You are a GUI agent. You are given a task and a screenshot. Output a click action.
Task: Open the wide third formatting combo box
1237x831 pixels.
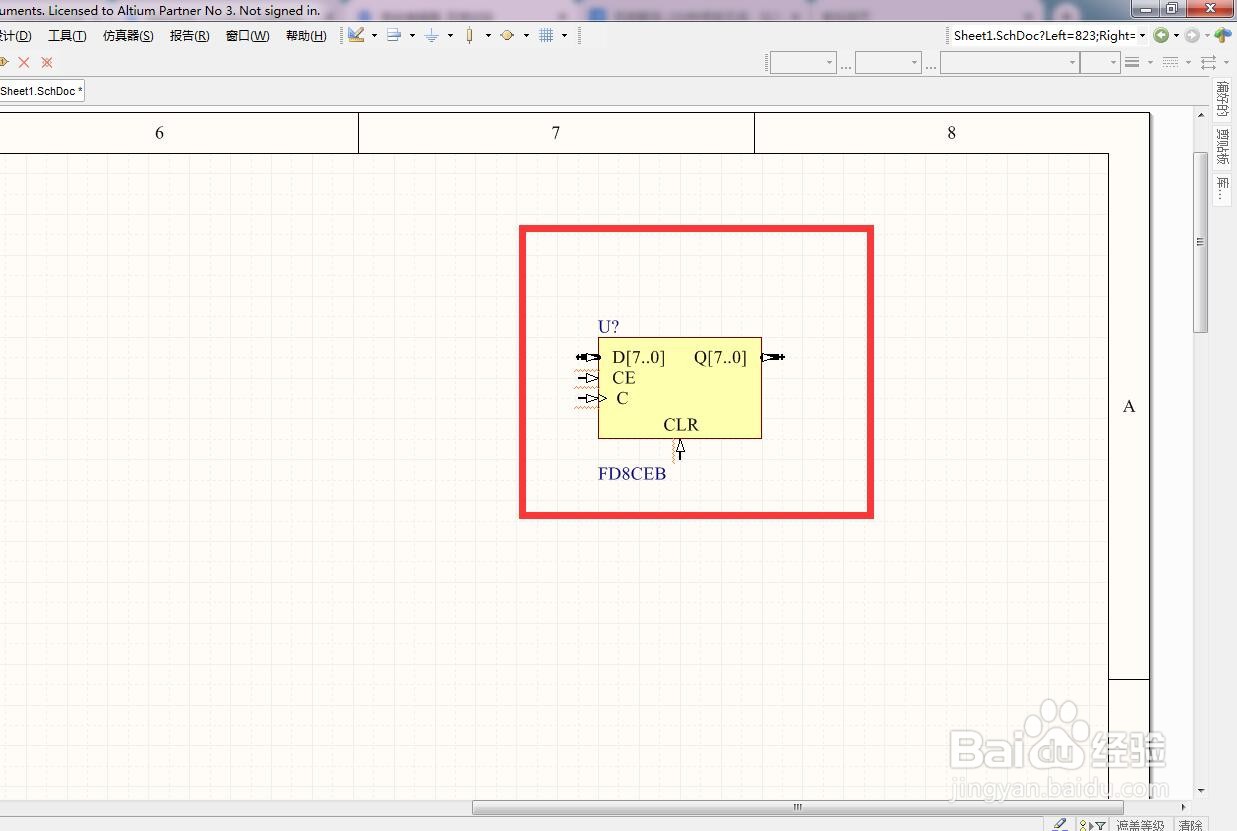click(1010, 62)
